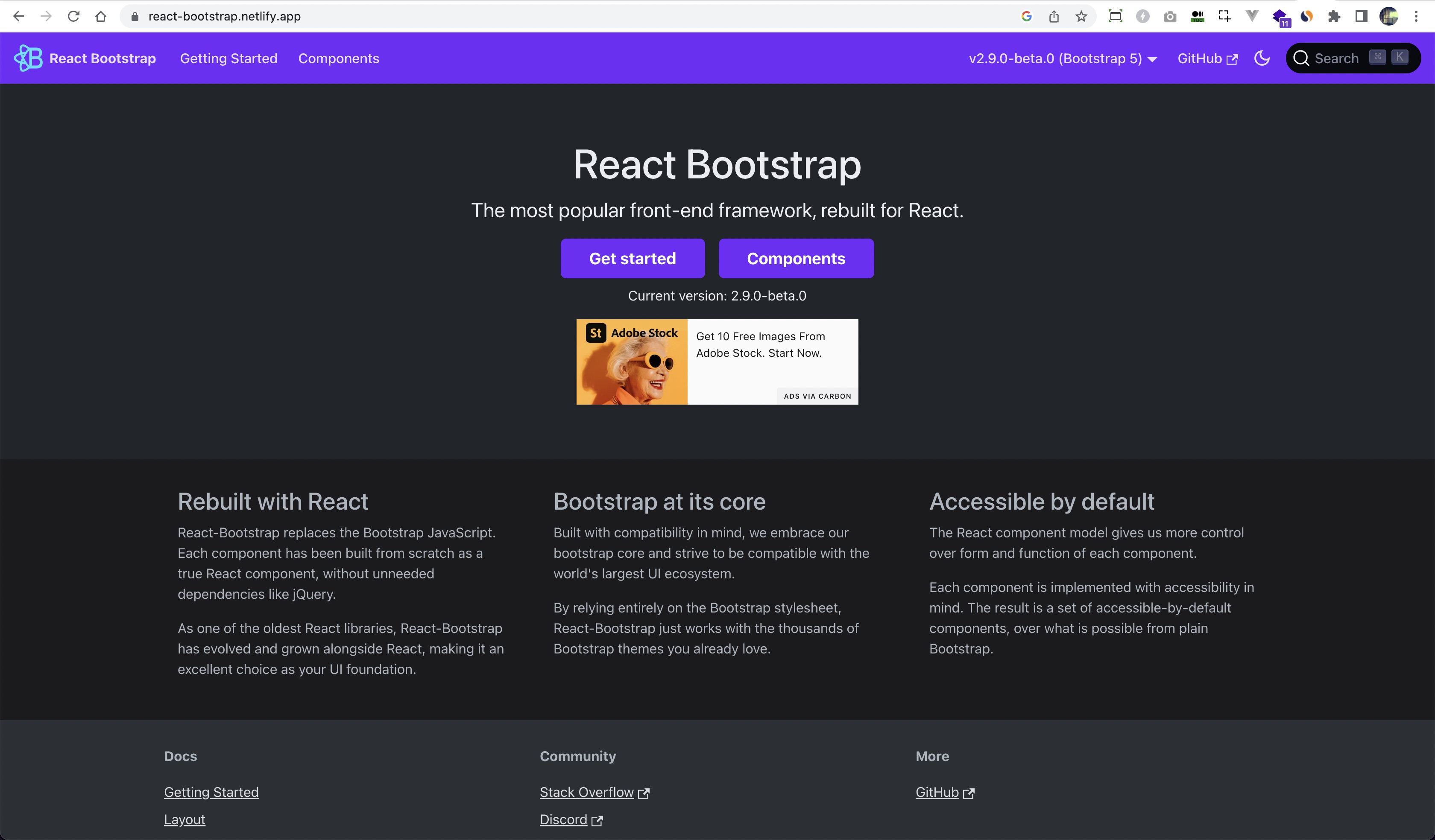Click the GitHub footer external link icon
Screen dimensions: 1435x840
coord(968,791)
